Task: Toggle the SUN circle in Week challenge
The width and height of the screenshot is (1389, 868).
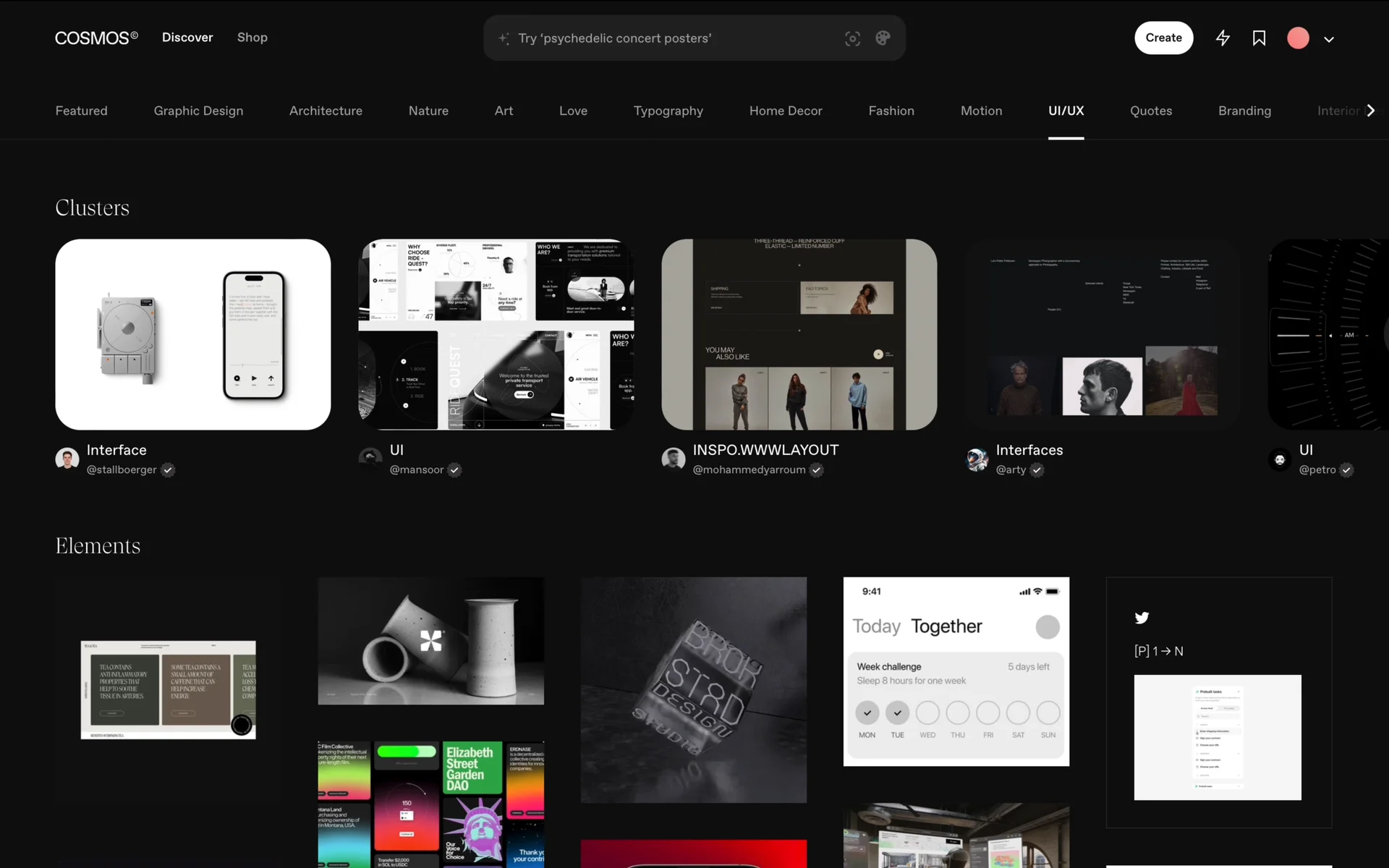Action: click(x=1048, y=713)
